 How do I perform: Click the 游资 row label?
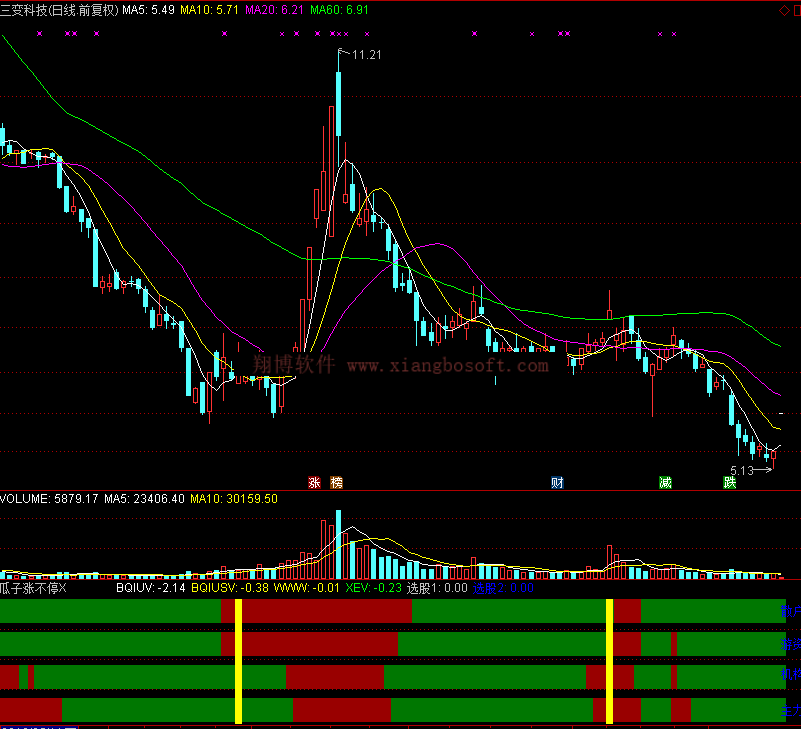791,644
